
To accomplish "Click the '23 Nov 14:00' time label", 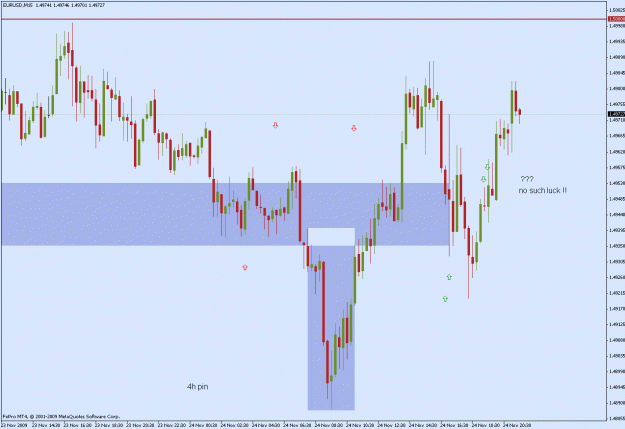I will 46,425.
